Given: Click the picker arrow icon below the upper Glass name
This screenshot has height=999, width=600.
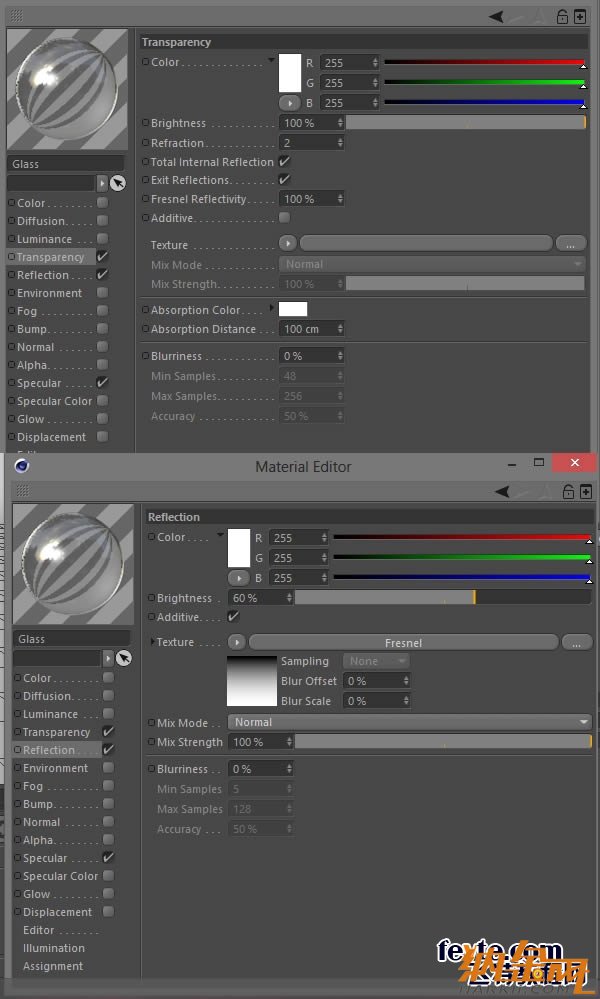Looking at the screenshot, I should (x=117, y=183).
